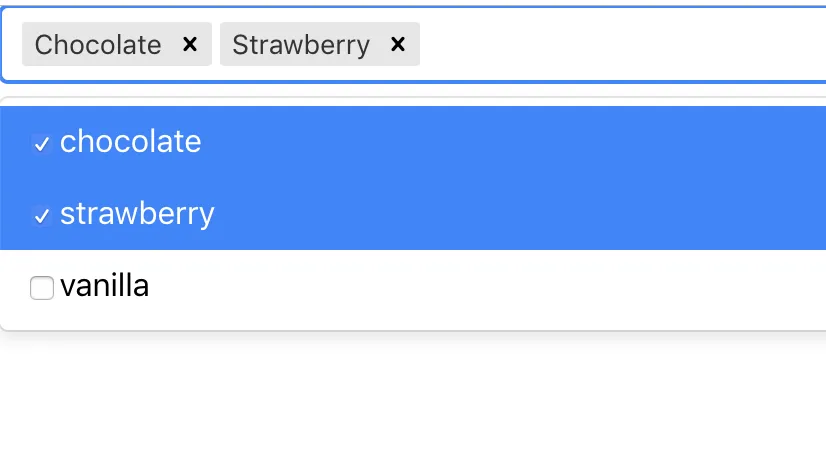This screenshot has height=454, width=826.
Task: Tick the empty box beside vanilla
Action: tap(41, 288)
